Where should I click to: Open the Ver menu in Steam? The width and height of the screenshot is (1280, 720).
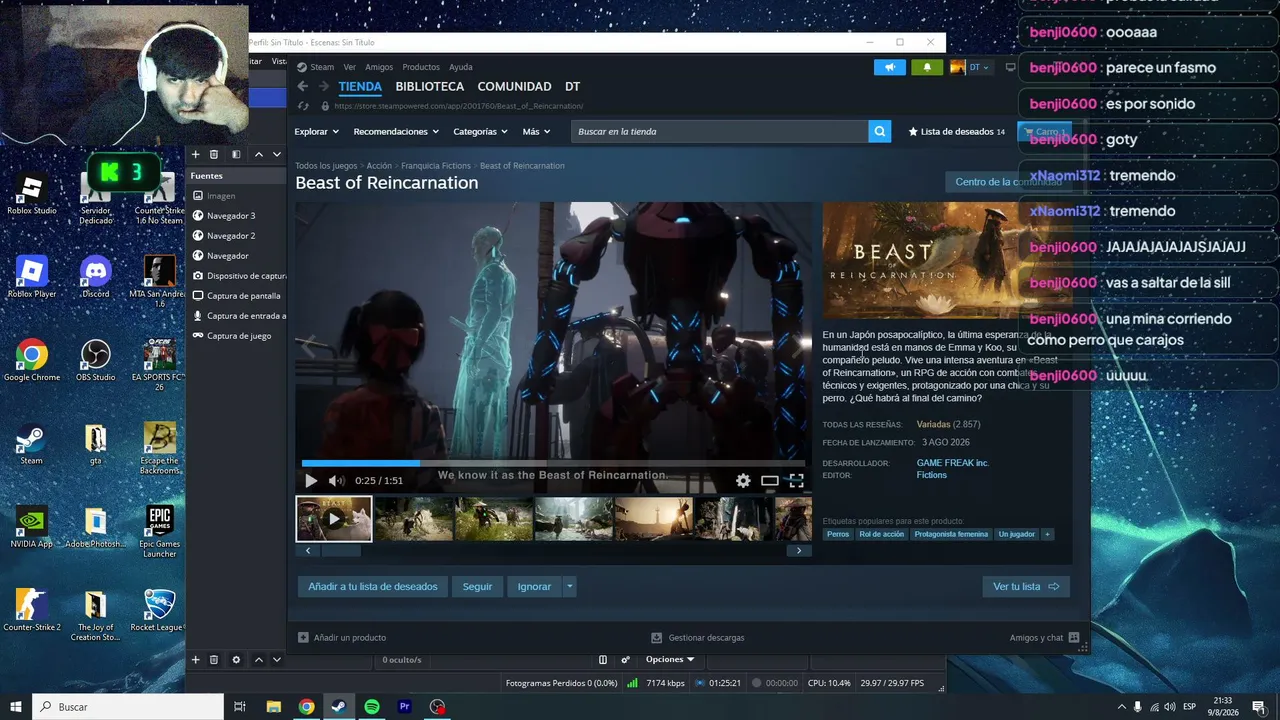[x=350, y=67]
